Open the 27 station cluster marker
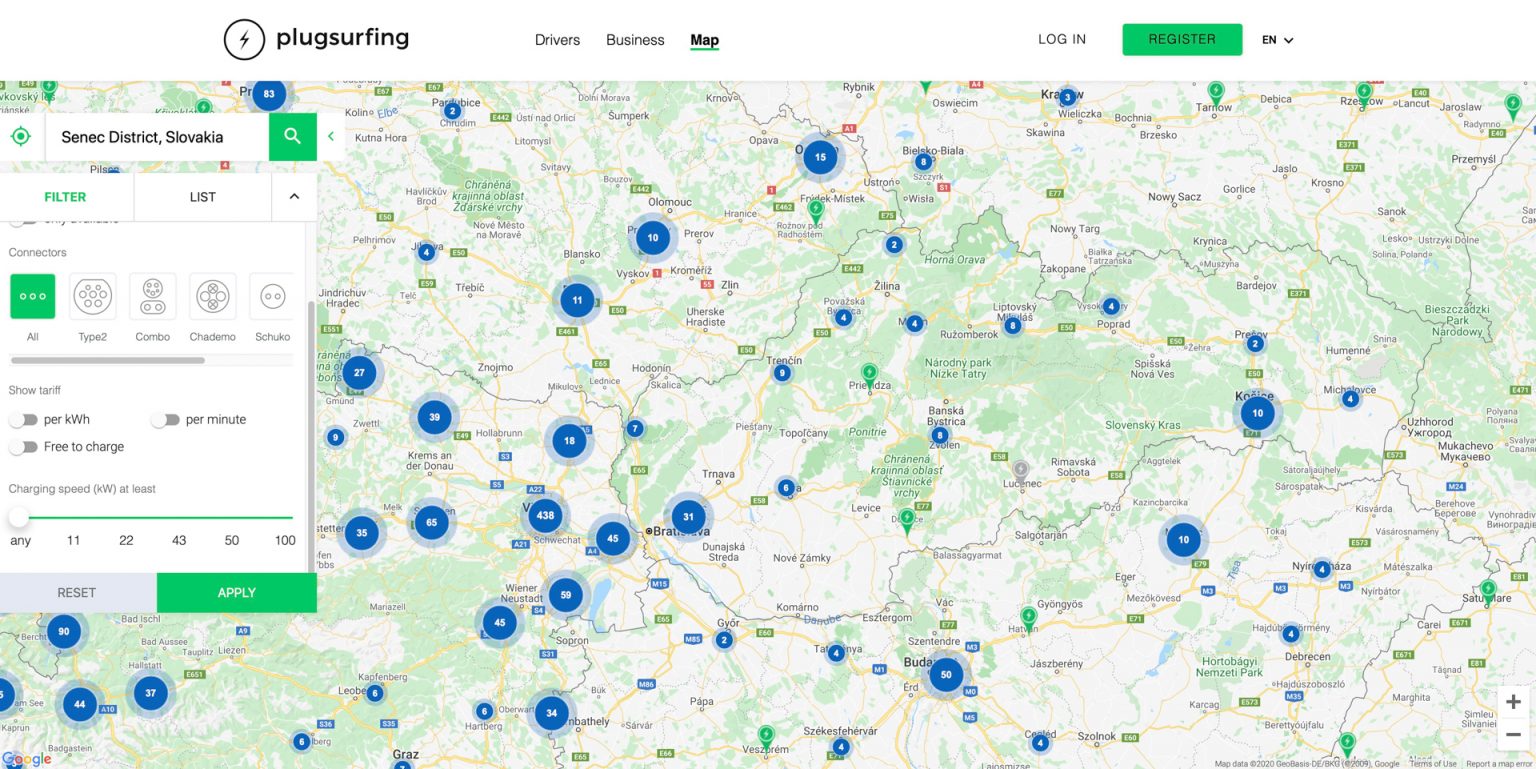Screen dimensions: 1536x769 pyautogui.click(x=359, y=373)
